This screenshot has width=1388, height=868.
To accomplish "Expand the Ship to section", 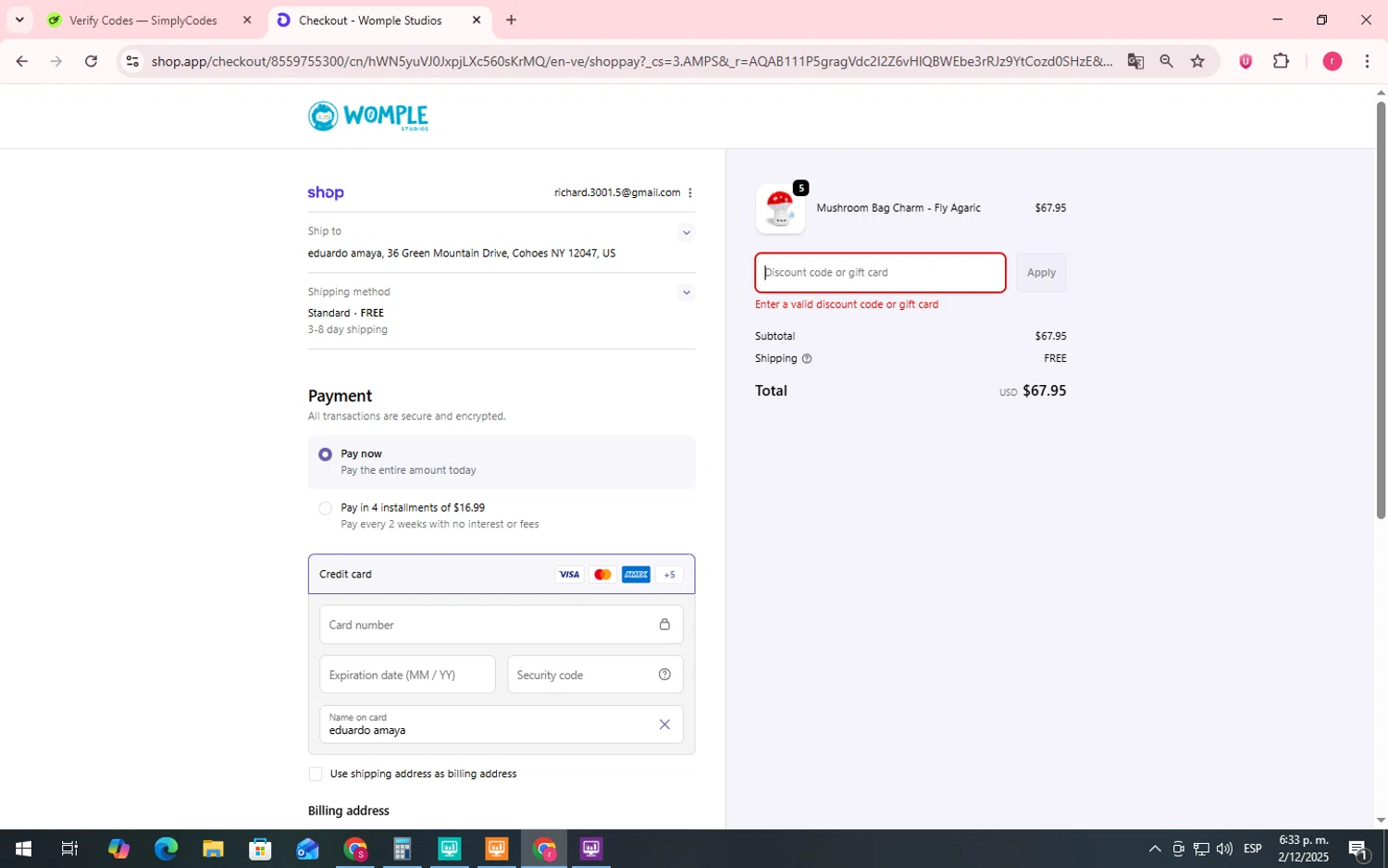I will coord(686,232).
